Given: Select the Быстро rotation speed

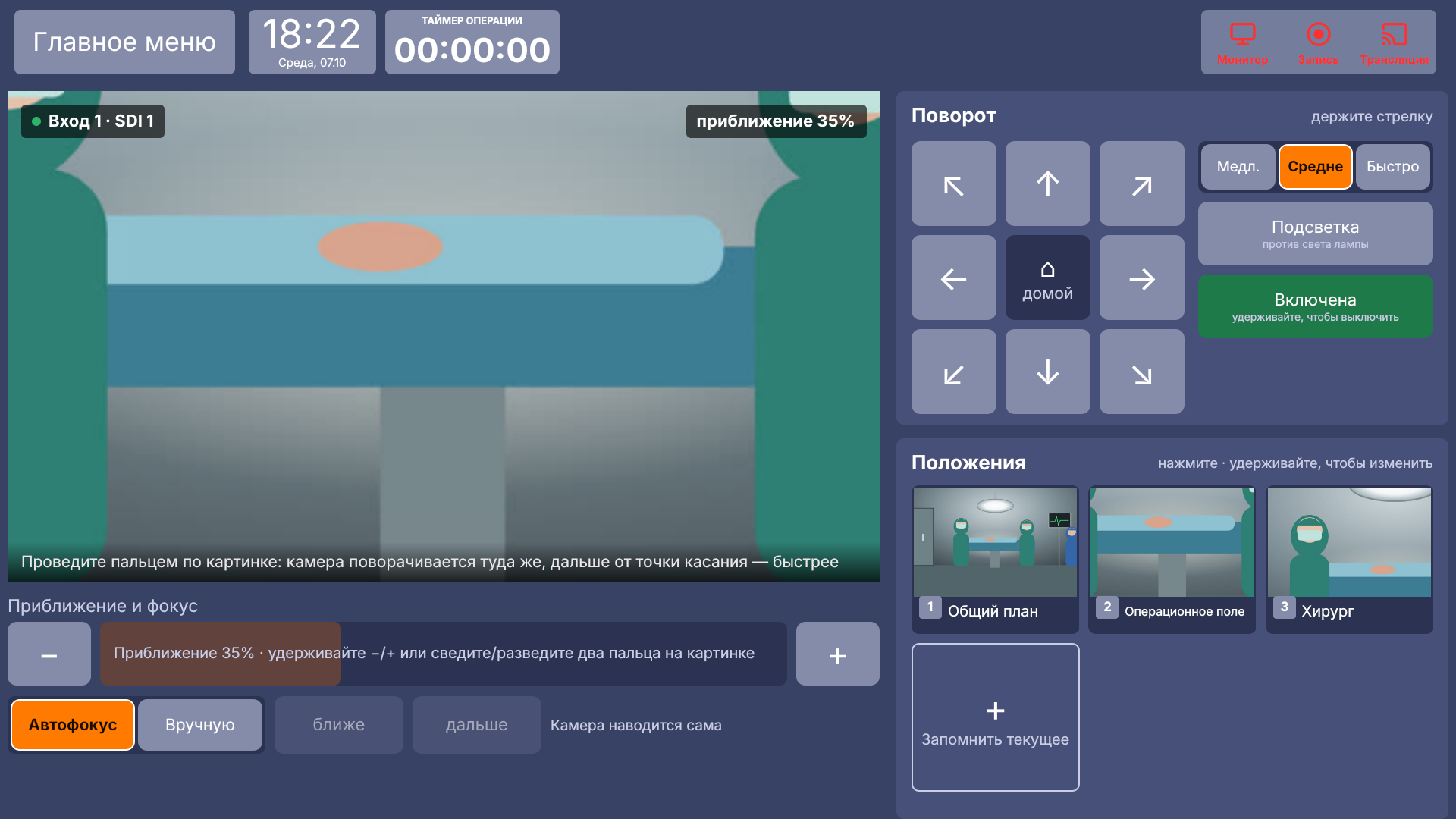Looking at the screenshot, I should click(1392, 167).
